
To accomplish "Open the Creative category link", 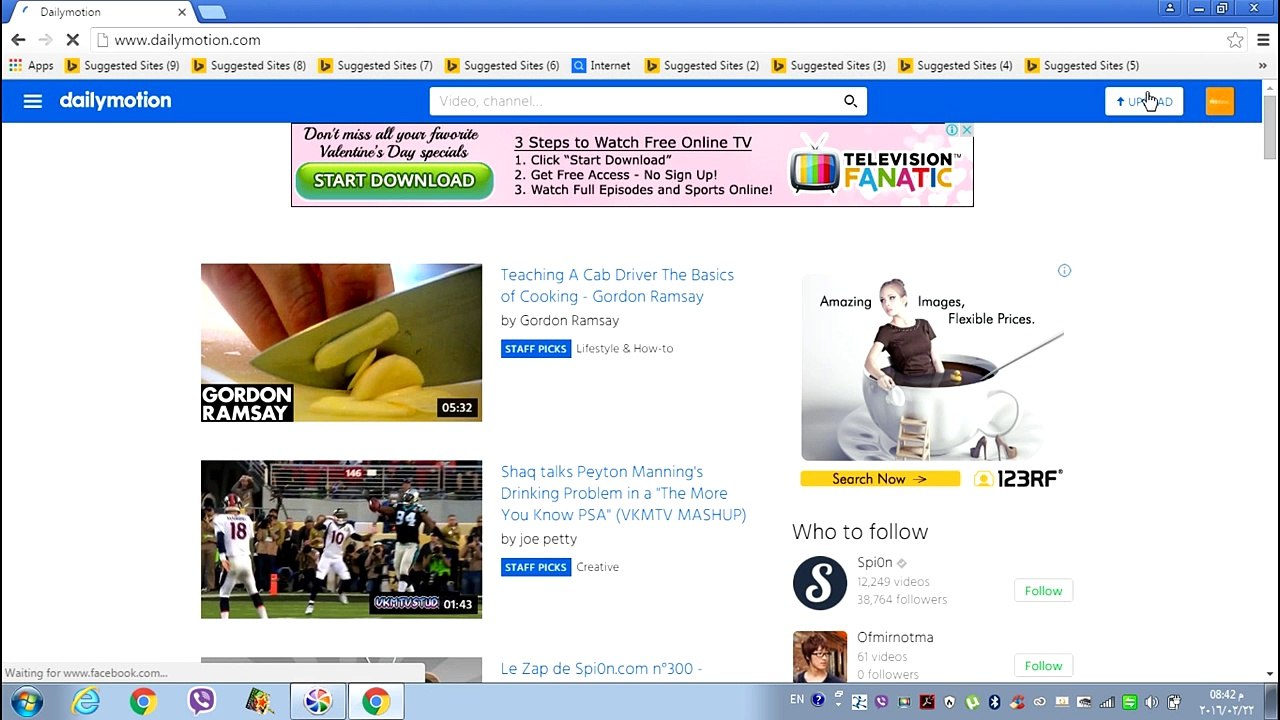I will coord(597,567).
